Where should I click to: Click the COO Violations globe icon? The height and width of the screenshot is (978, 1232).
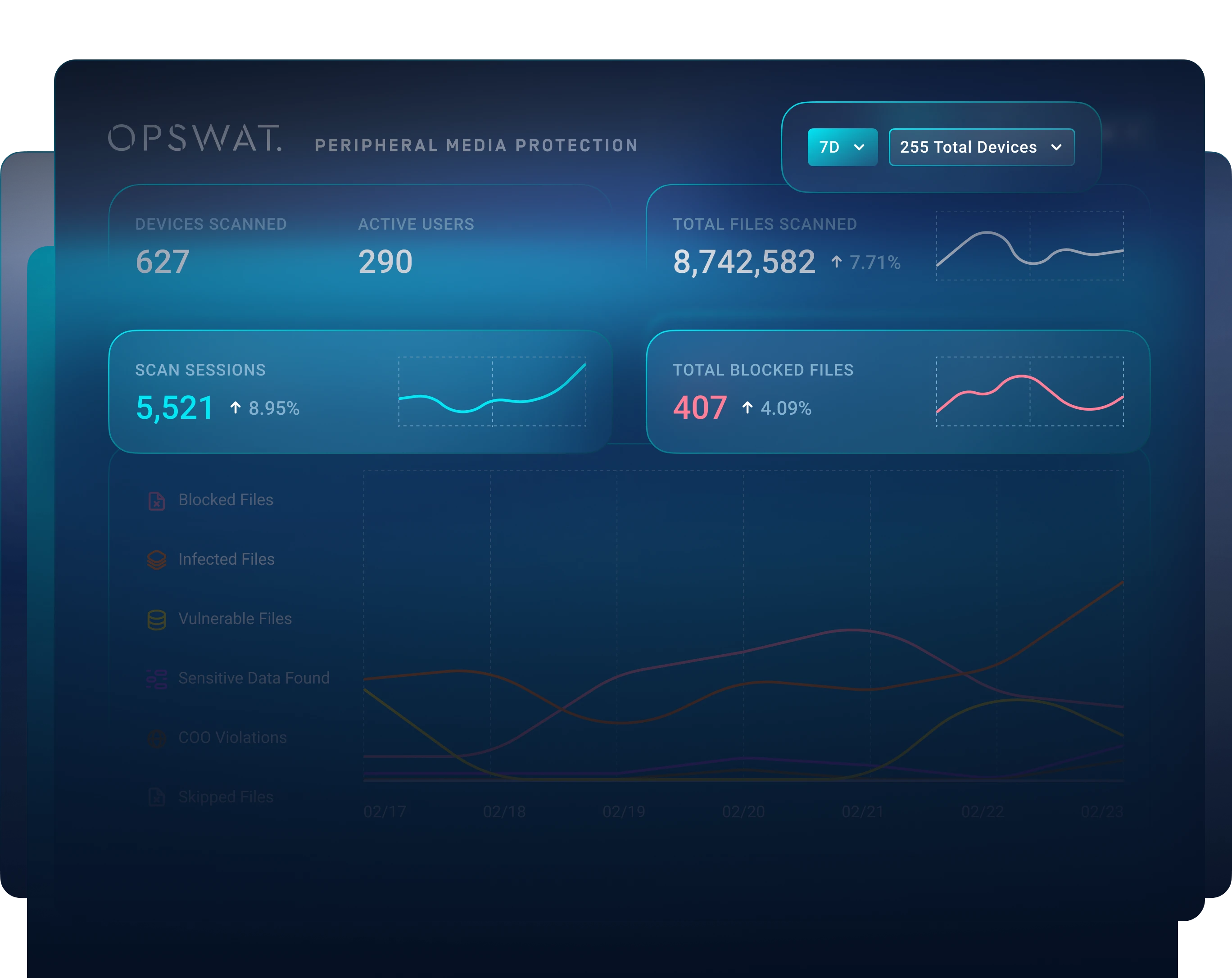tap(157, 738)
